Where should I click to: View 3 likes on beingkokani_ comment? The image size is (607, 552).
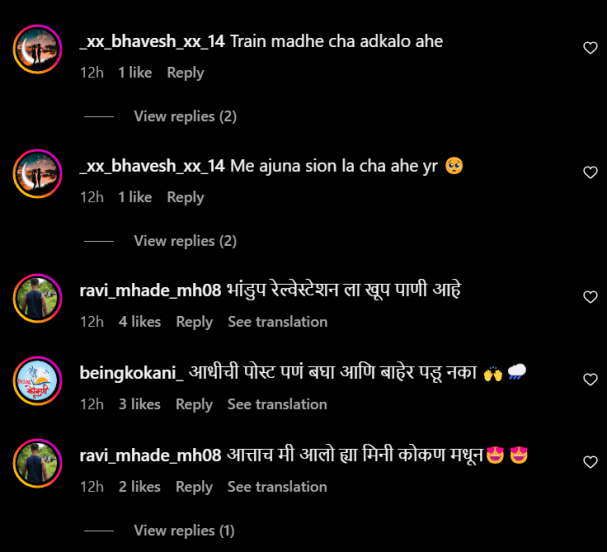[x=139, y=405]
